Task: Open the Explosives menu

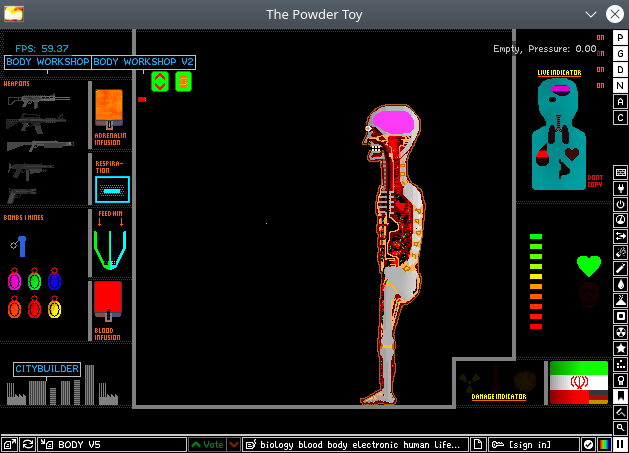Action: 621,253
